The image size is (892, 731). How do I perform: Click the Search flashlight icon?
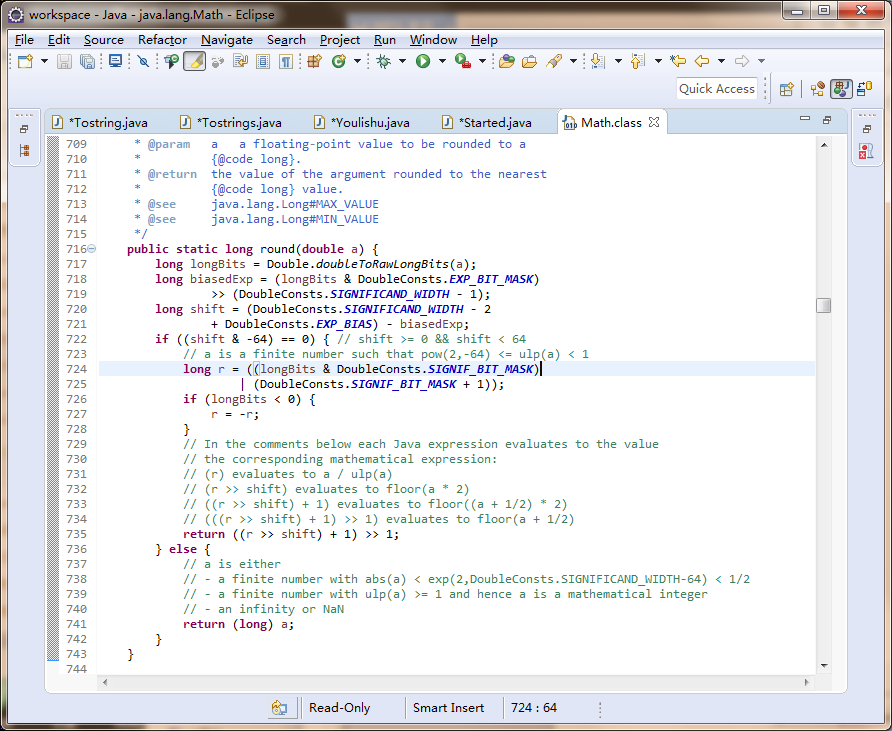tap(554, 61)
